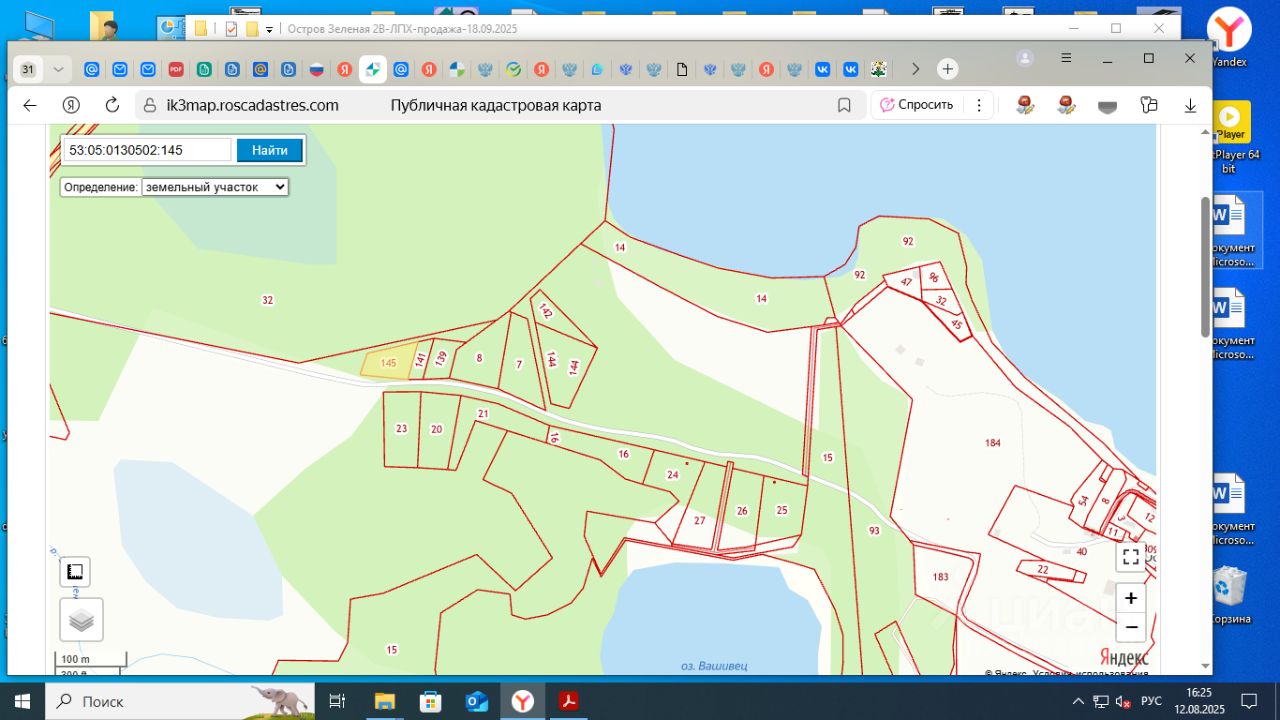The height and width of the screenshot is (720, 1280).
Task: Show hidden system tray icons
Action: pyautogui.click(x=1078, y=701)
